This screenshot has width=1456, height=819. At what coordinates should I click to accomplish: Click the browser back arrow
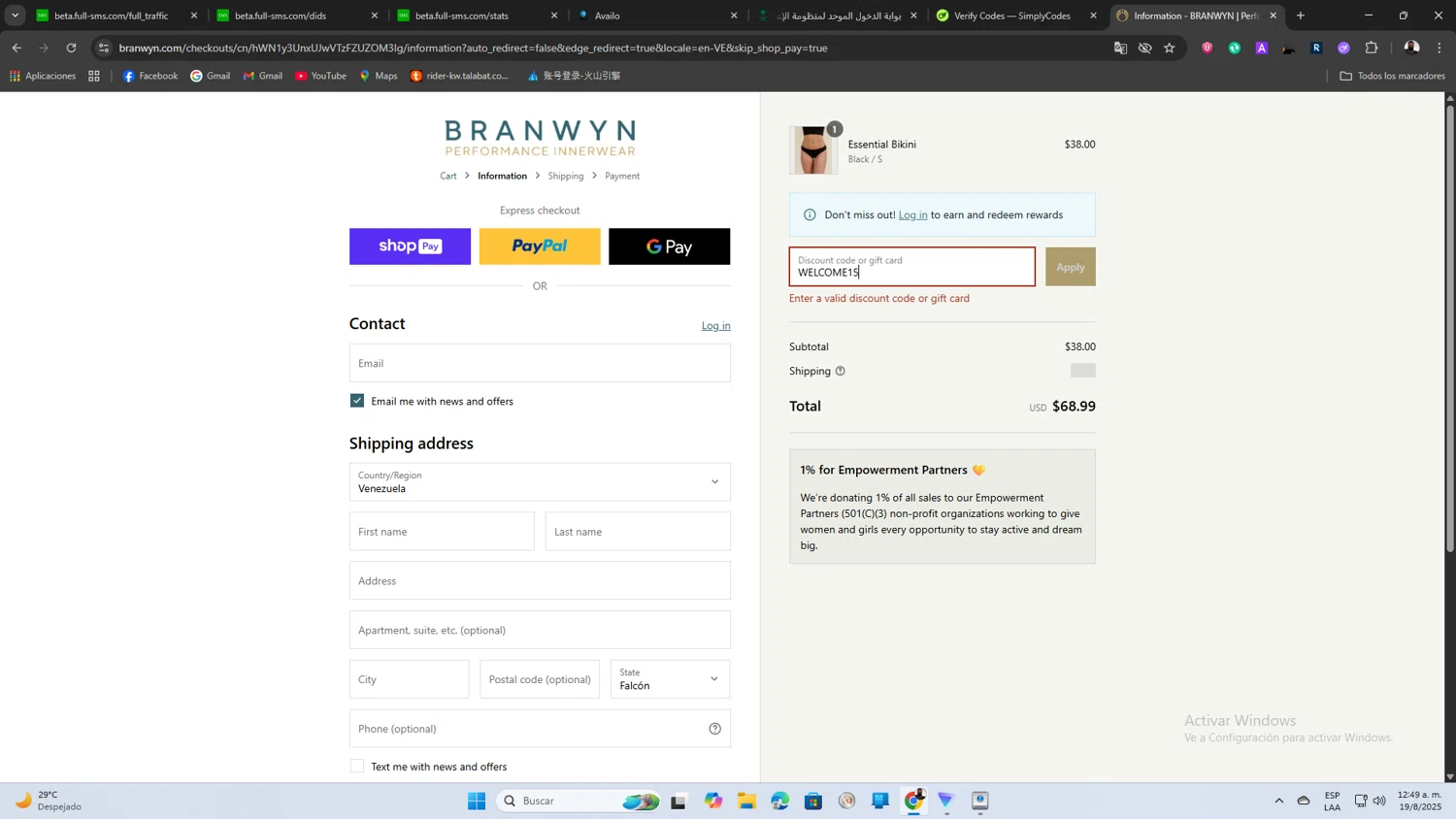pyautogui.click(x=17, y=48)
